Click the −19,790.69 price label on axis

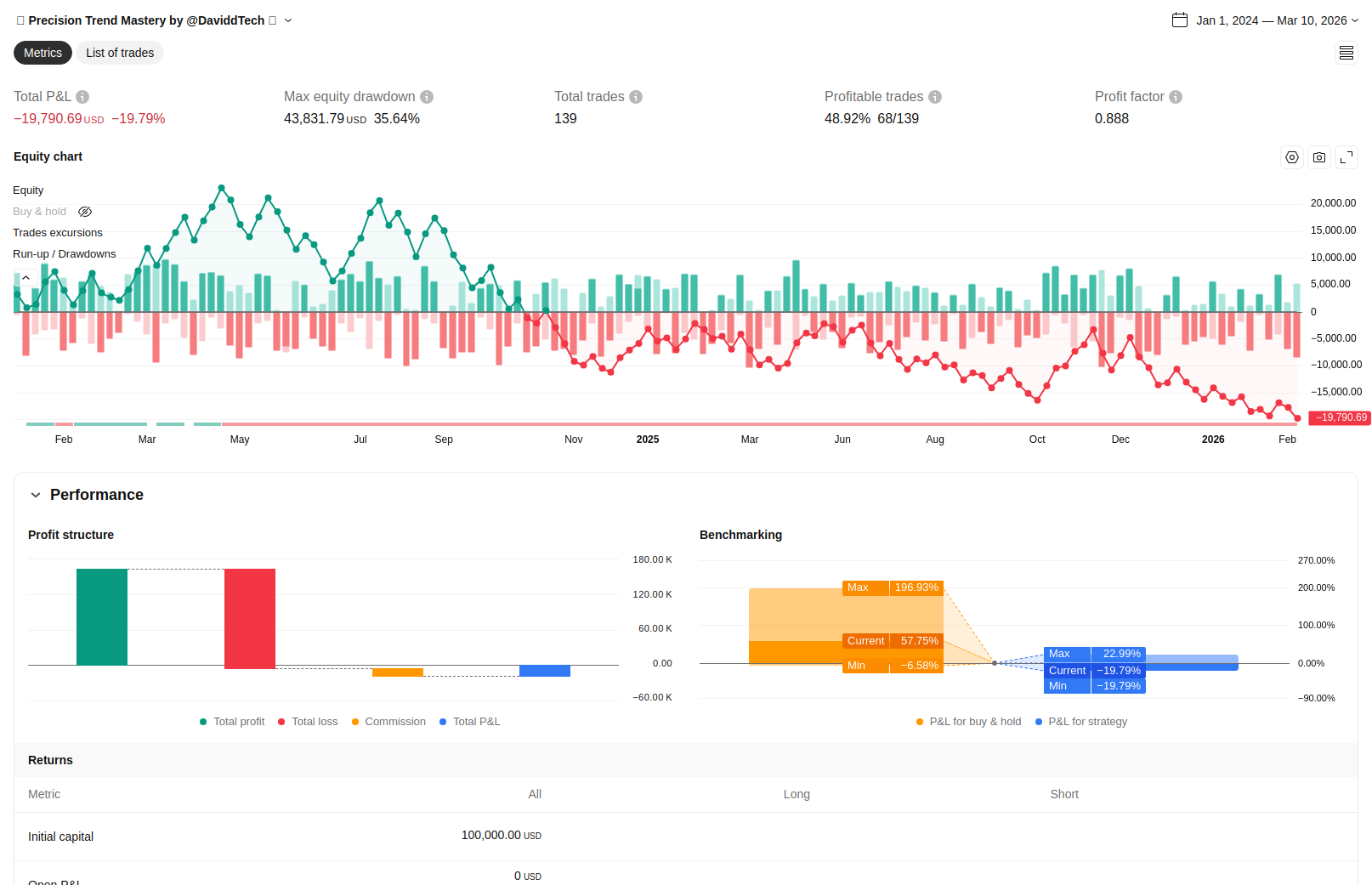coord(1340,417)
